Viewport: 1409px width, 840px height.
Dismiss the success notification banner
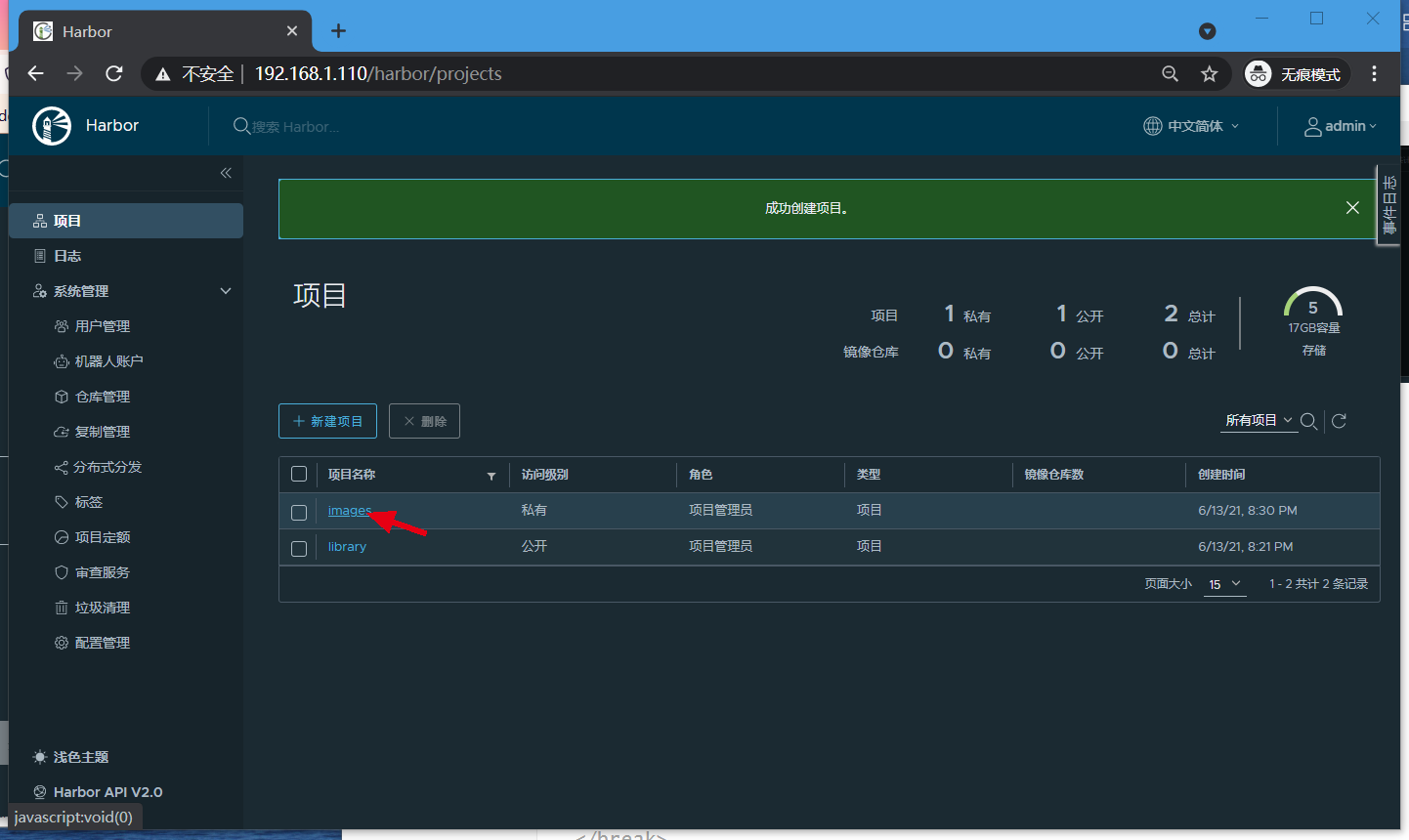point(1352,208)
